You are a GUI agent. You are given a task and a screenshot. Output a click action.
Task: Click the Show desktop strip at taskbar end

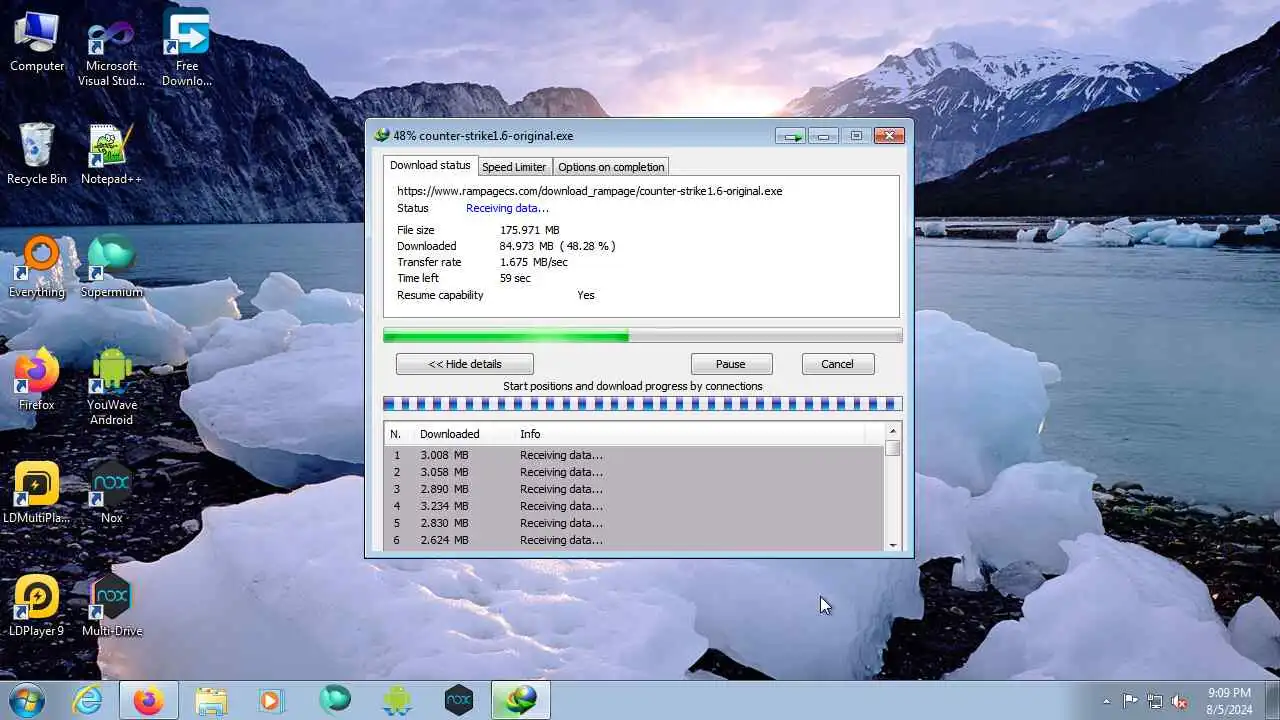[1272, 700]
